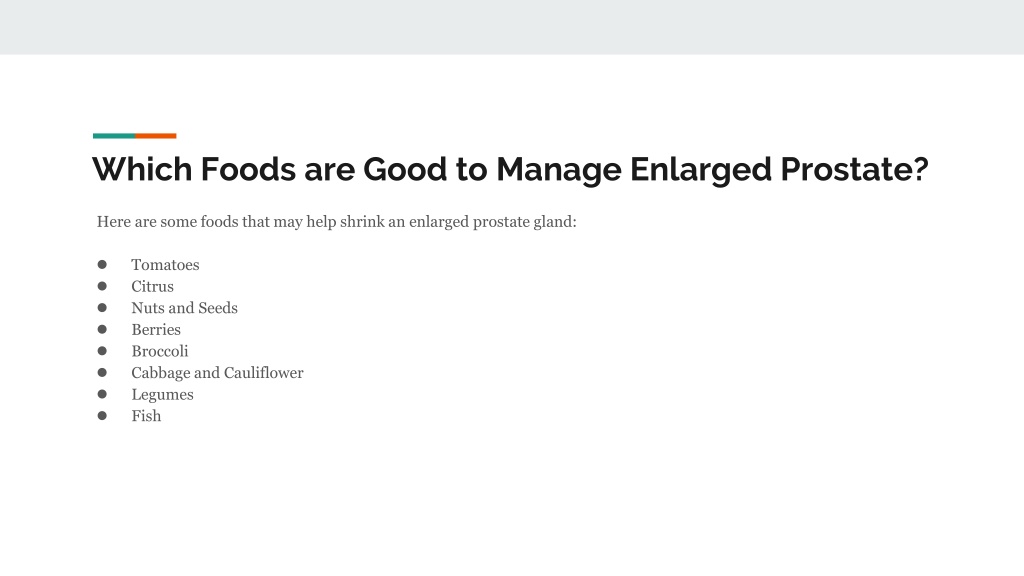
Task: Click the bullet dot beside Fish
Action: pos(102,415)
